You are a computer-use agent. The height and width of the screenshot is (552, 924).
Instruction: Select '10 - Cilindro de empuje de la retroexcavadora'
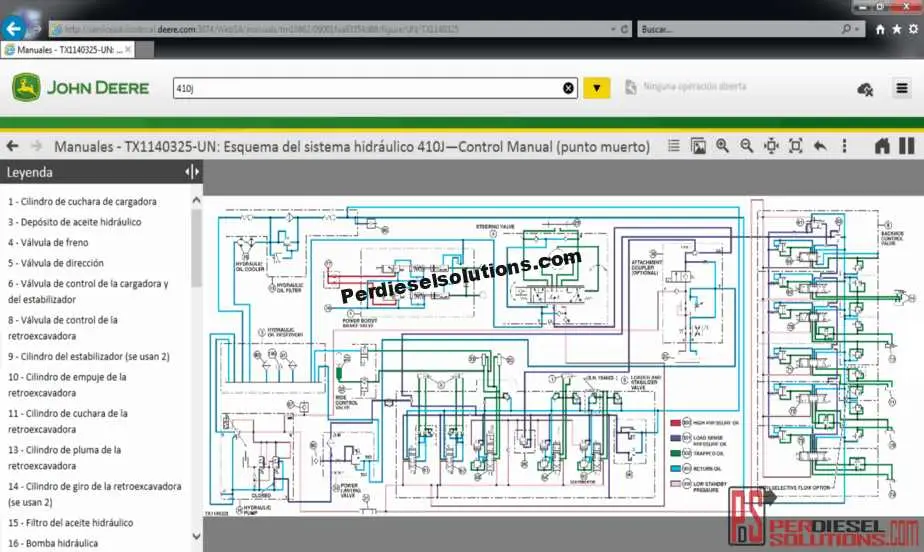click(67, 385)
